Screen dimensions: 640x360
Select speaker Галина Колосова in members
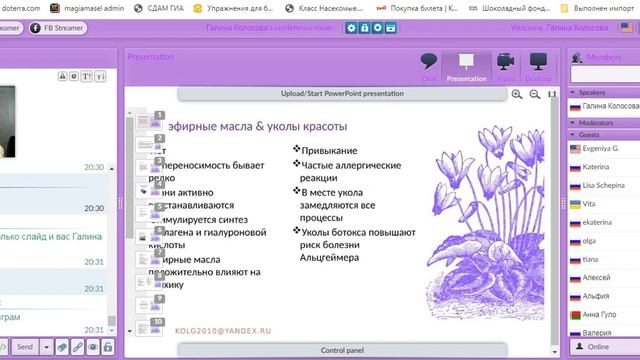[604, 106]
